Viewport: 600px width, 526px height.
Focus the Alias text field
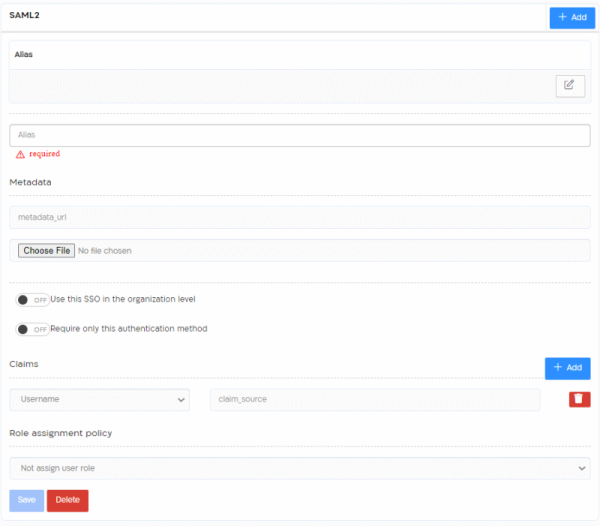tap(299, 134)
